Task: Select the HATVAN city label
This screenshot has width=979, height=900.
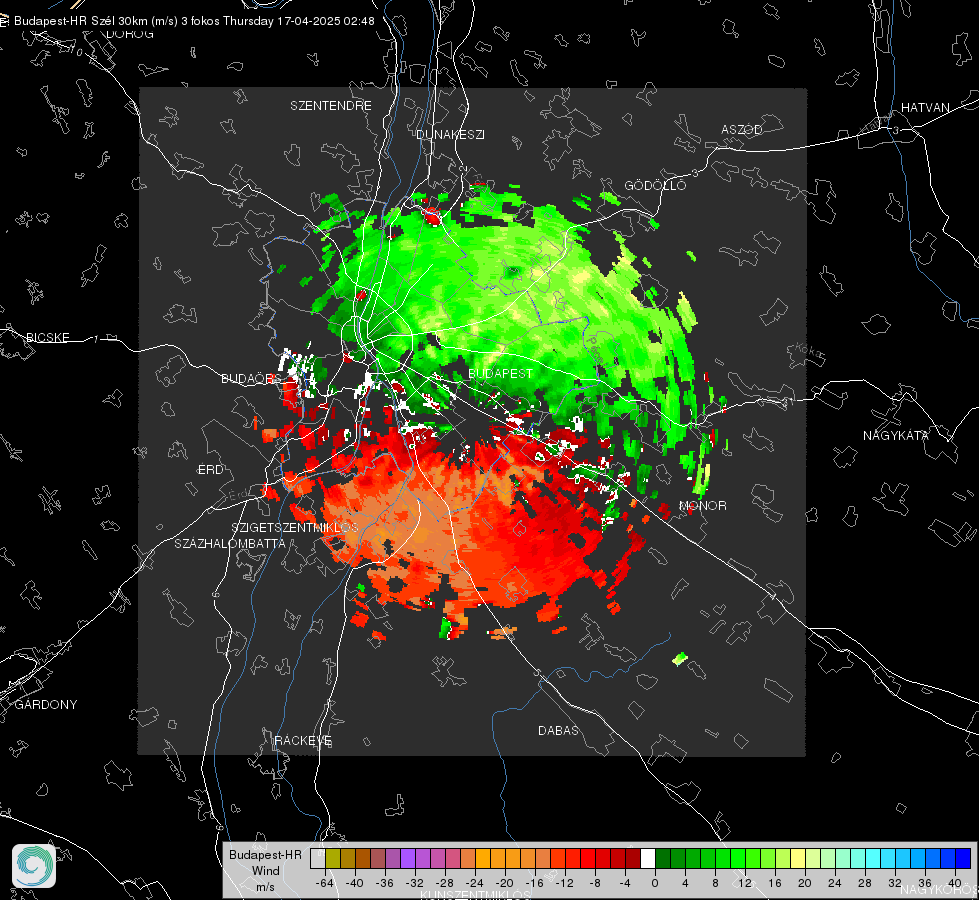Action: (925, 107)
